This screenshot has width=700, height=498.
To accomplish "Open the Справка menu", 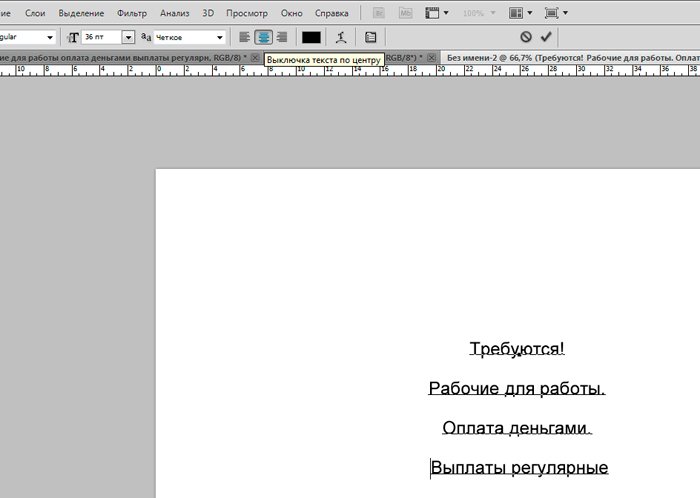I will [331, 13].
